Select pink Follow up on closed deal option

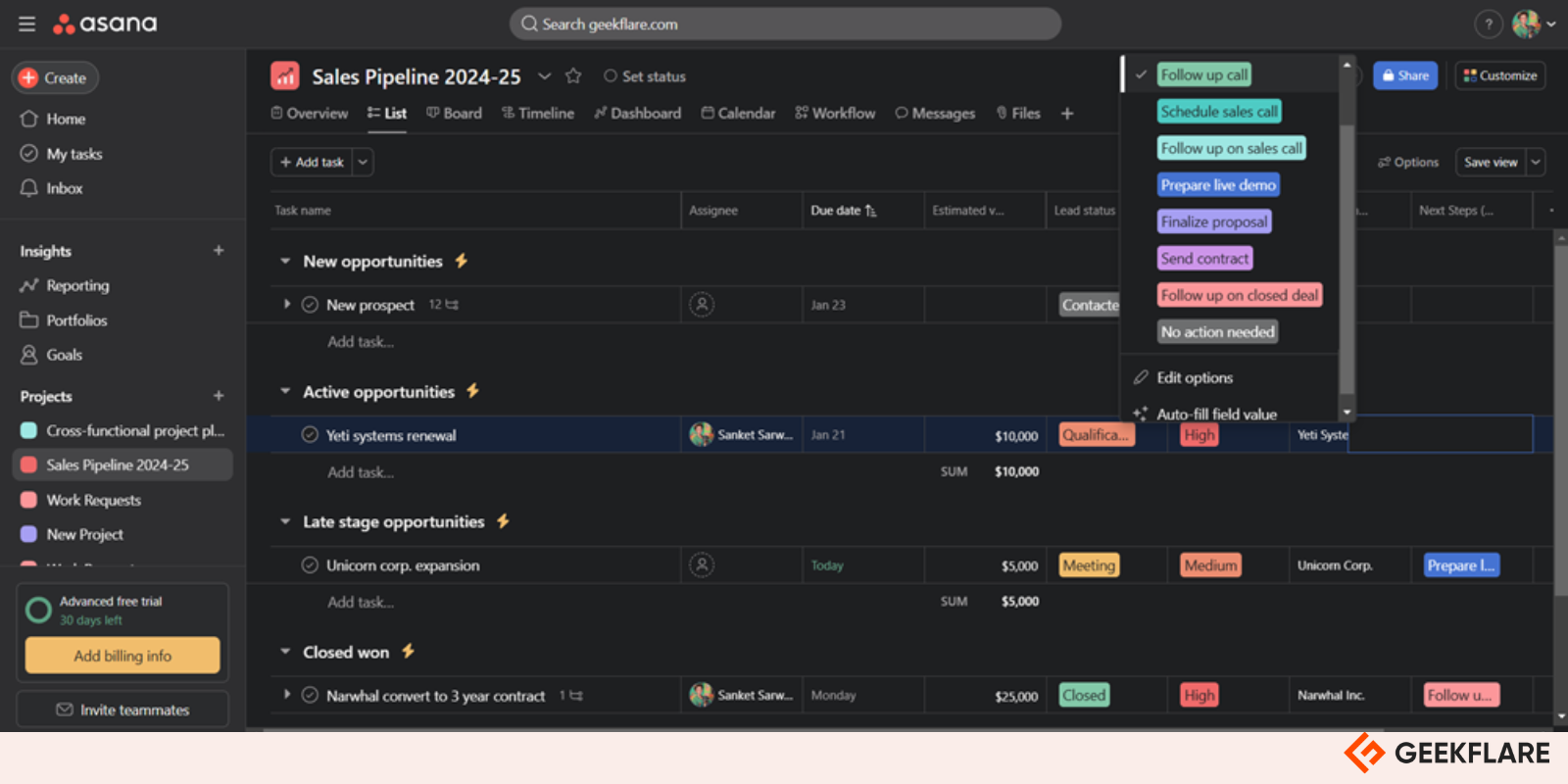[x=1240, y=295]
